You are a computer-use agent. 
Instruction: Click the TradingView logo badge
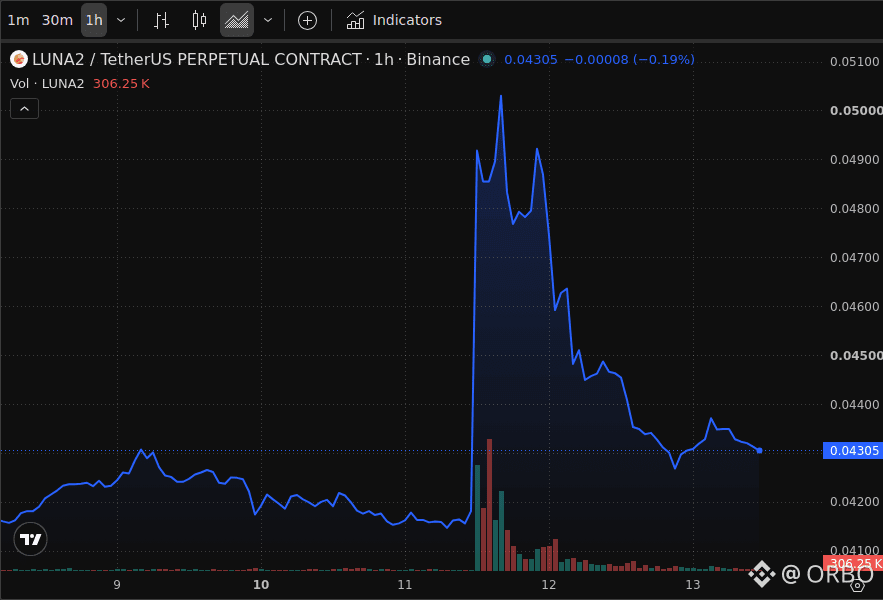[x=30, y=539]
